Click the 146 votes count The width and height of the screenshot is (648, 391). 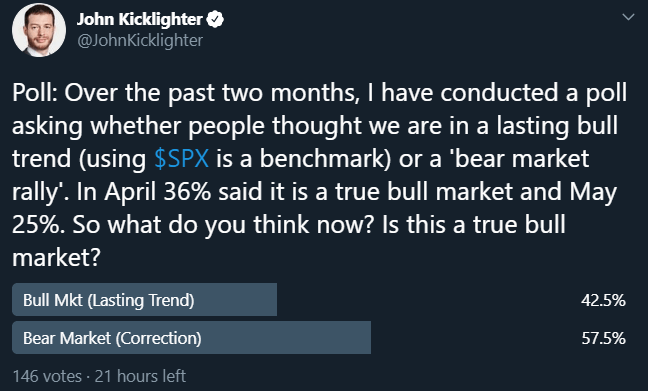click(x=47, y=376)
